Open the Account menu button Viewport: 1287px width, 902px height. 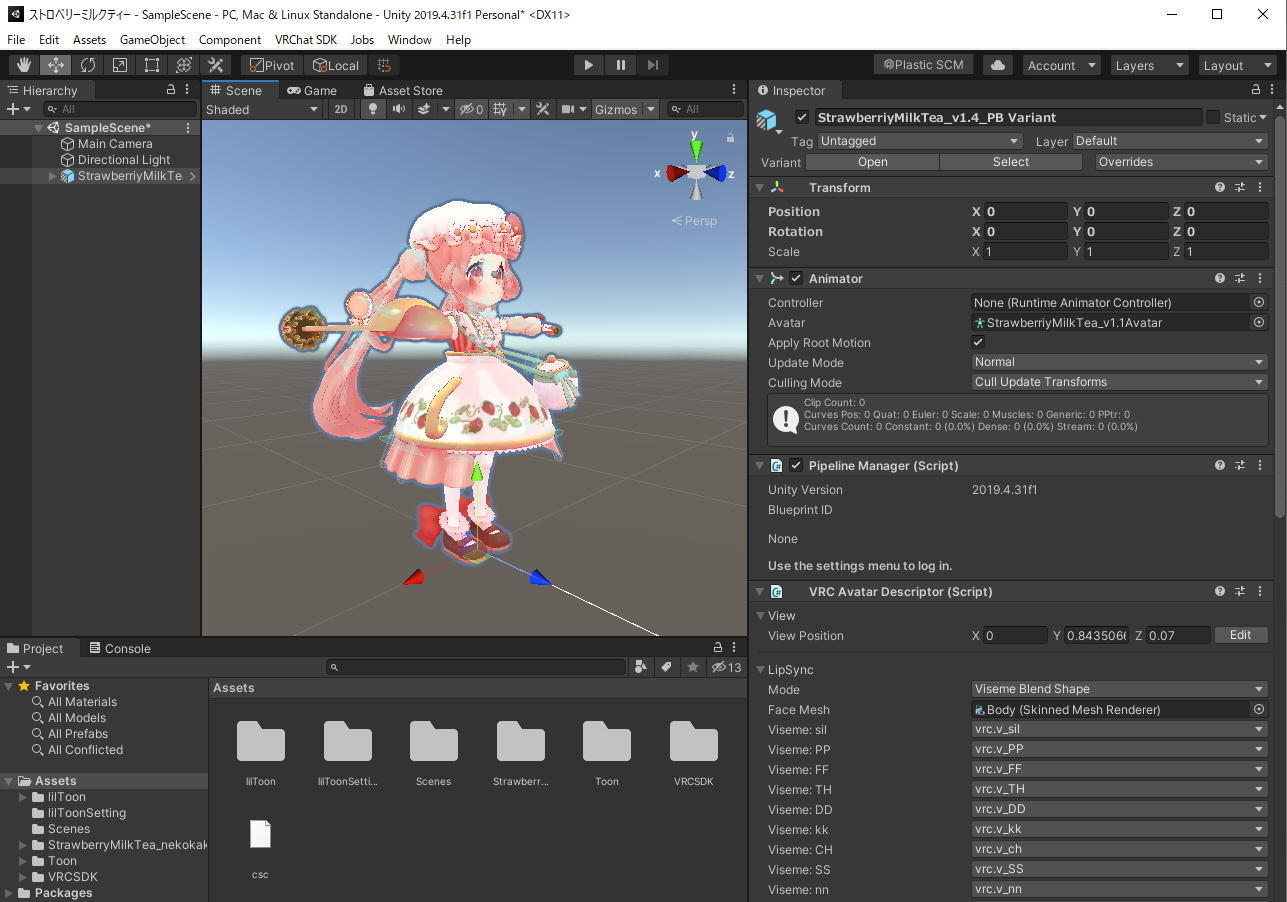click(x=1062, y=65)
